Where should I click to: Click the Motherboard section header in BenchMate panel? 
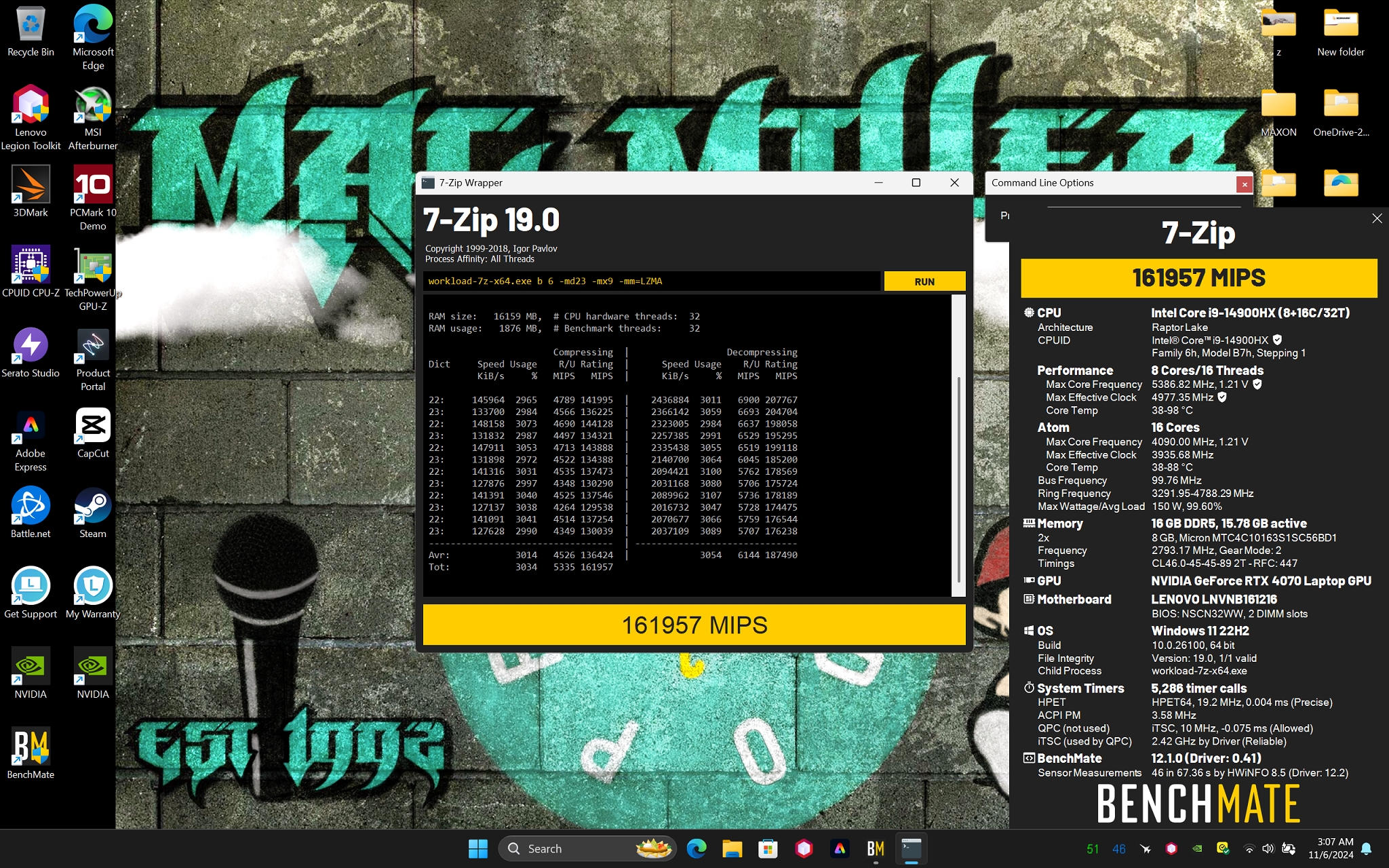1074,599
